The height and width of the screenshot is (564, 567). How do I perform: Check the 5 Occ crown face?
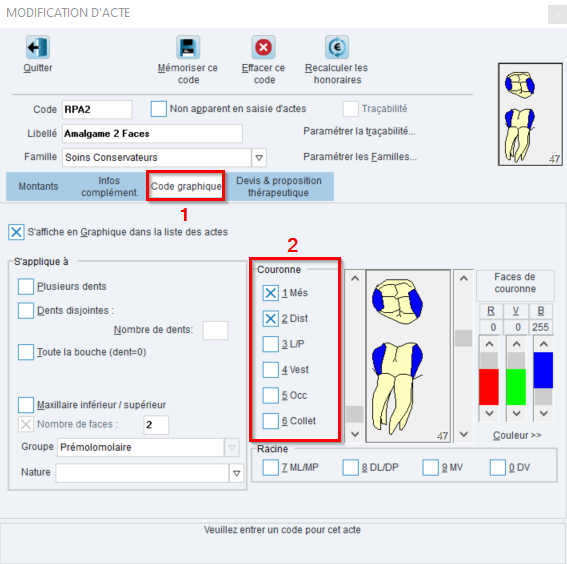pos(270,396)
